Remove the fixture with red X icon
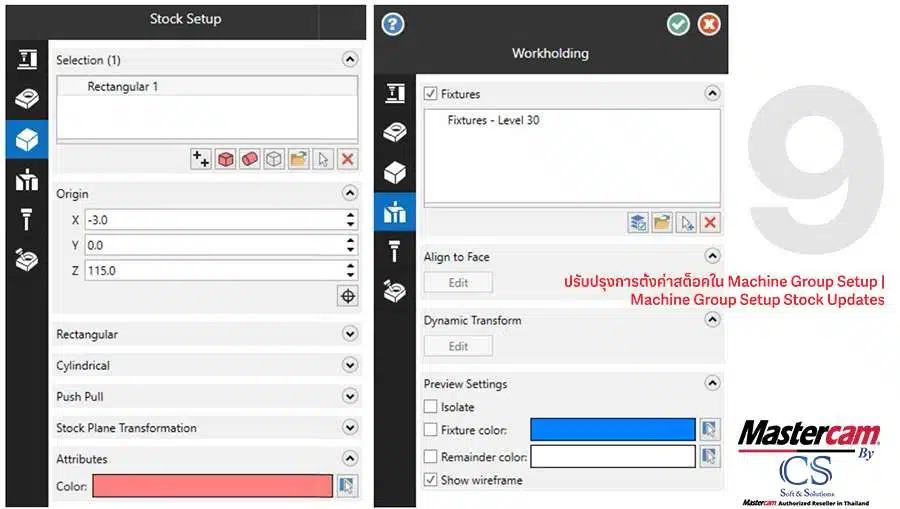This screenshot has width=900, height=509. click(x=710, y=223)
